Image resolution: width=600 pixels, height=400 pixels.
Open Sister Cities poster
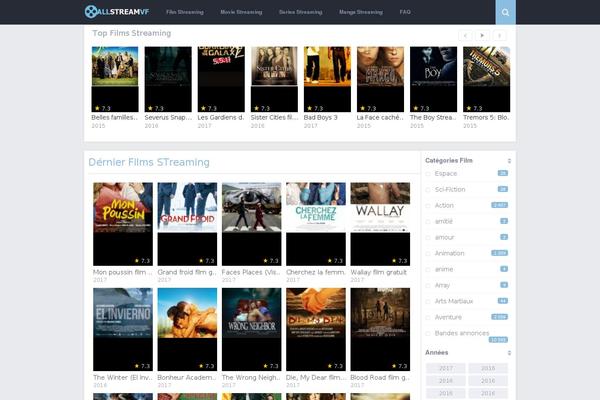tap(274, 79)
